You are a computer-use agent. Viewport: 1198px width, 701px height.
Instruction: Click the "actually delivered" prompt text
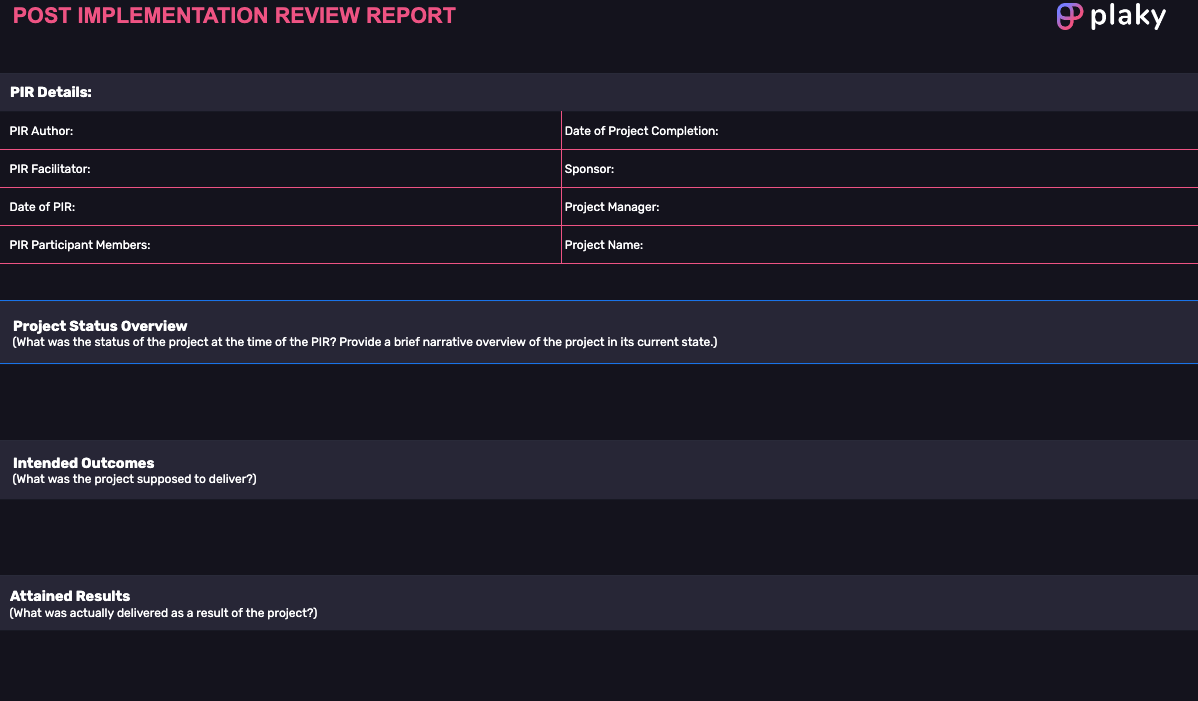pyautogui.click(x=163, y=613)
